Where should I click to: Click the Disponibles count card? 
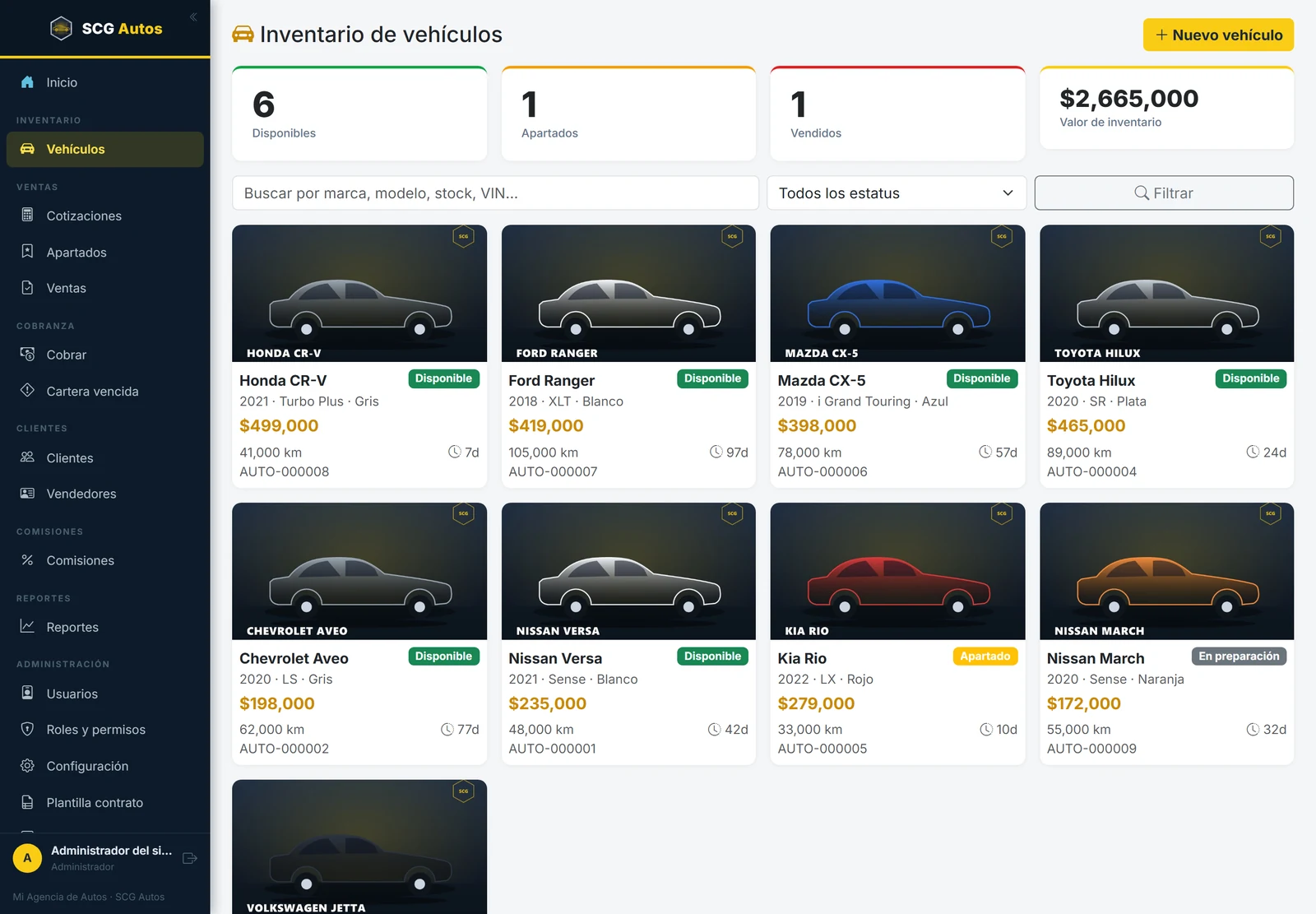click(359, 114)
